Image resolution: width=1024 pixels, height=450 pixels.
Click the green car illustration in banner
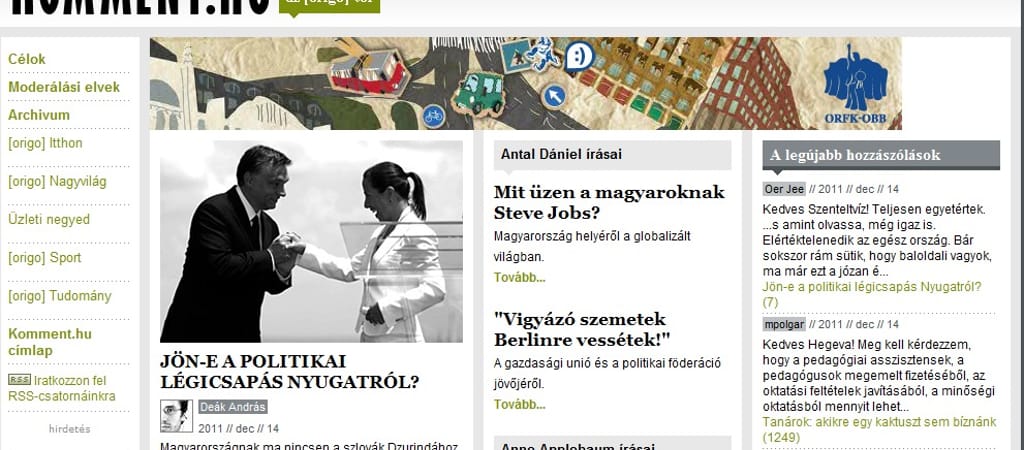tap(481, 93)
